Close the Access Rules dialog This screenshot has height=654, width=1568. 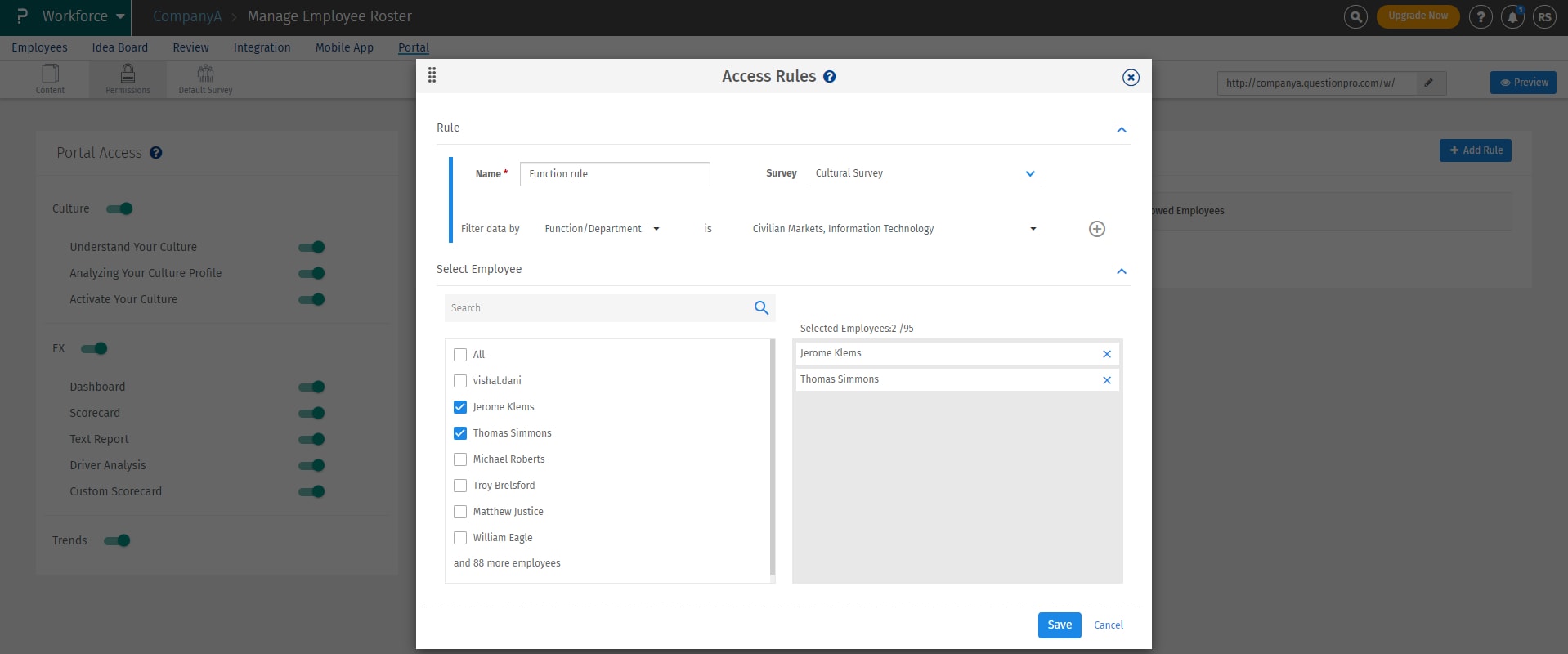(1131, 78)
